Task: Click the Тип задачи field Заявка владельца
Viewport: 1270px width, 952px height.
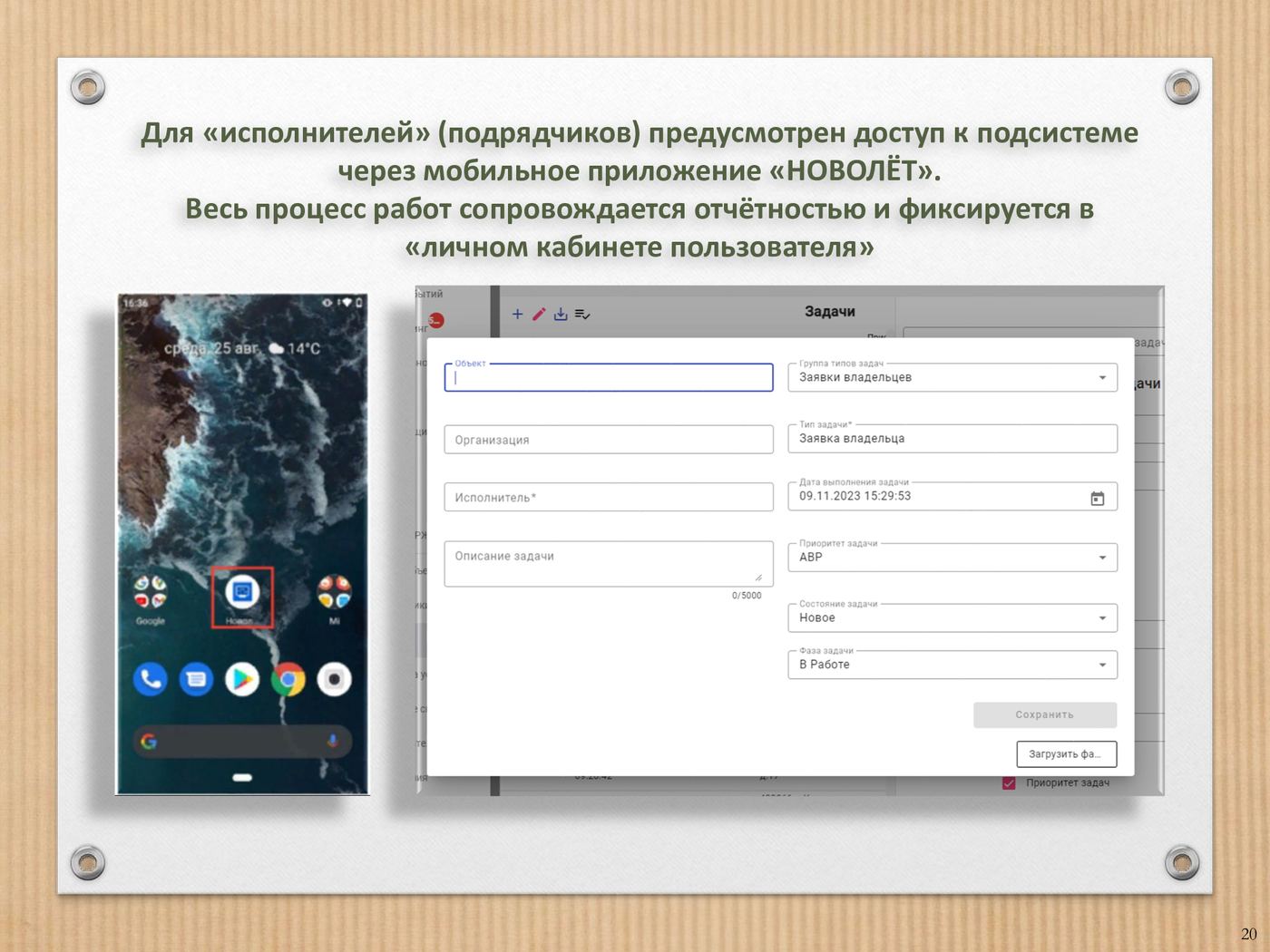Action: [952, 438]
